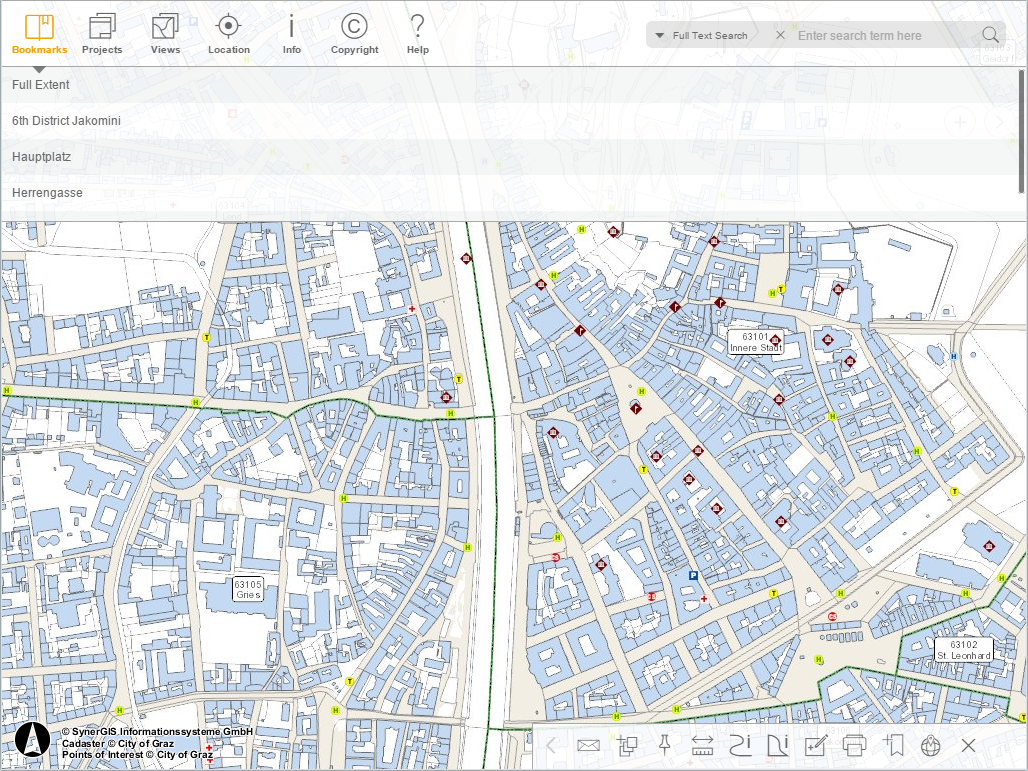Go to the Full Extent bookmark

[x=41, y=85]
